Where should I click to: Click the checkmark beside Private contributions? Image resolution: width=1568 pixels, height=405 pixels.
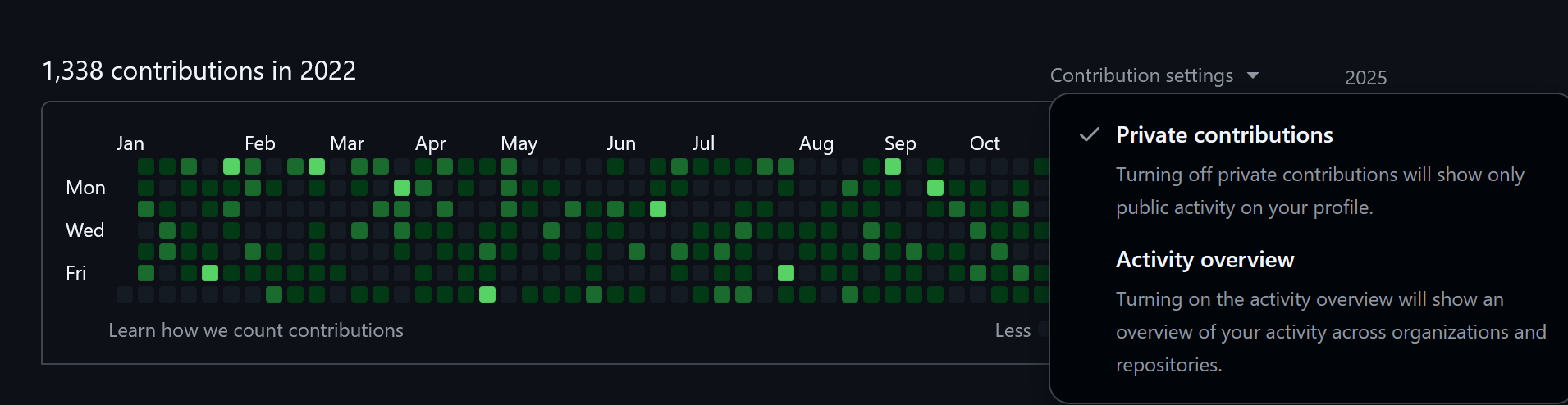(x=1089, y=135)
